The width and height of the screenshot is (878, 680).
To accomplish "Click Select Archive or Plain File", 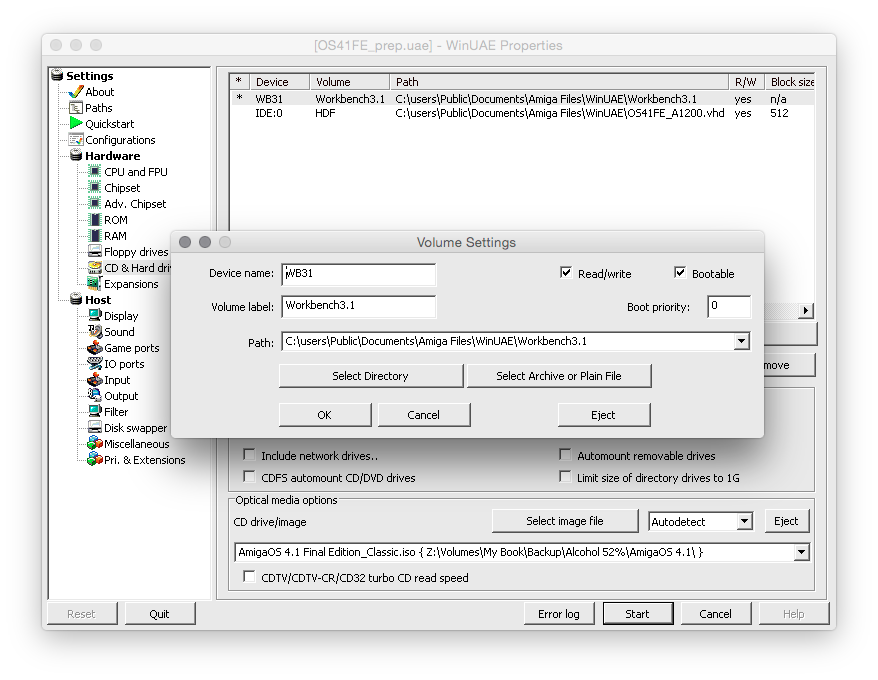I will (559, 376).
